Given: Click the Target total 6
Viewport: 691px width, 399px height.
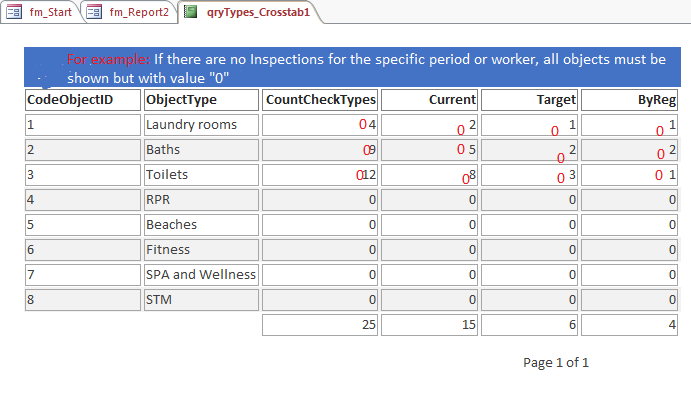Looking at the screenshot, I should pyautogui.click(x=529, y=325).
